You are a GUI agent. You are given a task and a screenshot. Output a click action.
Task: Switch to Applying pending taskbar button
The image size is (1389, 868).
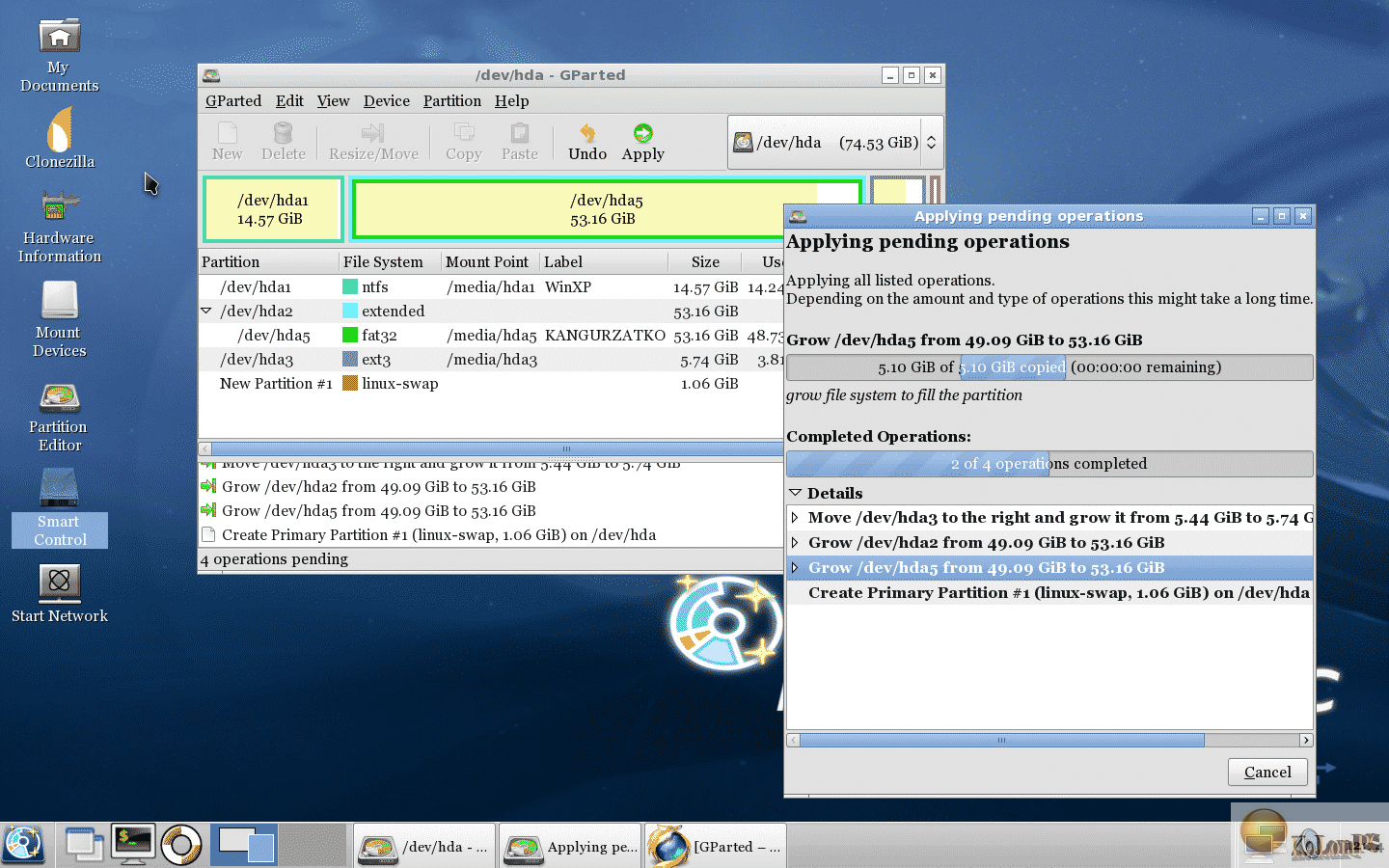(570, 846)
